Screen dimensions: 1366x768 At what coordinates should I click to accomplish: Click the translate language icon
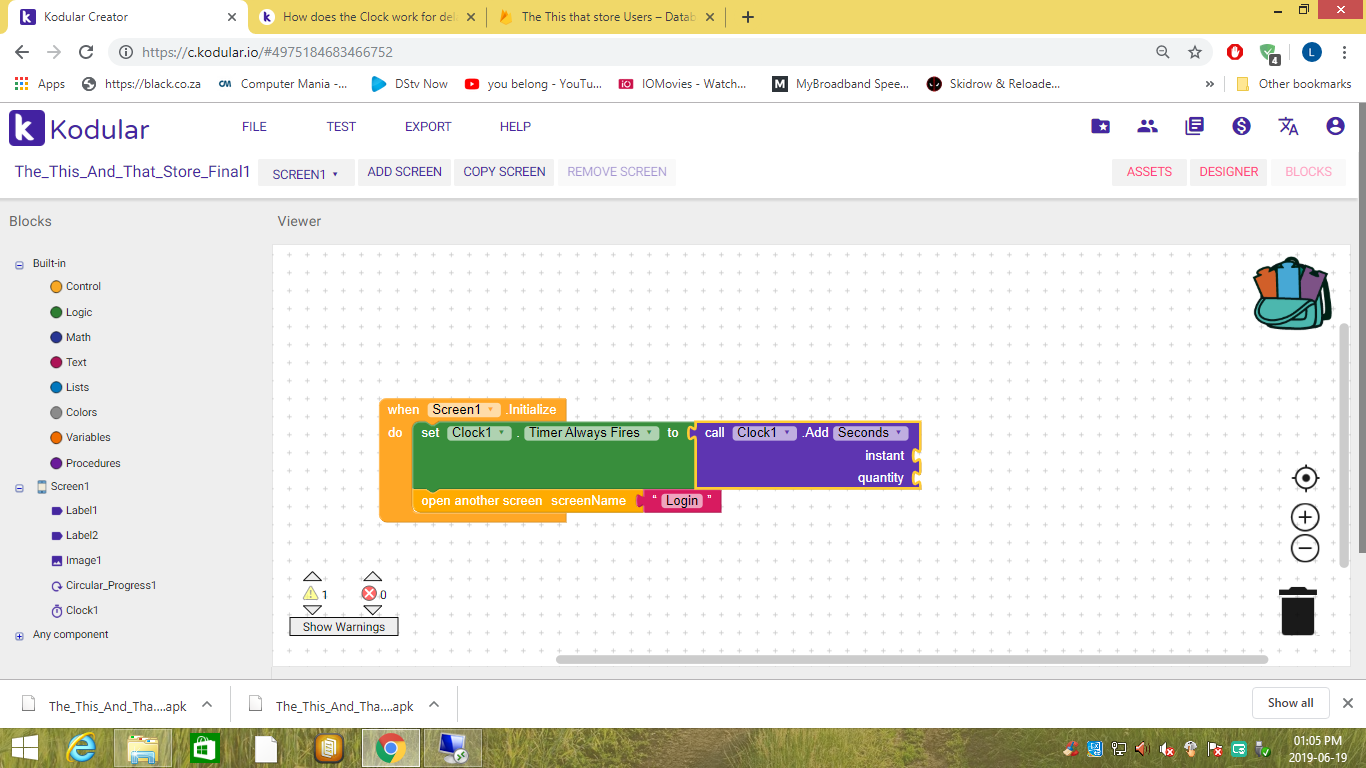pyautogui.click(x=1288, y=126)
